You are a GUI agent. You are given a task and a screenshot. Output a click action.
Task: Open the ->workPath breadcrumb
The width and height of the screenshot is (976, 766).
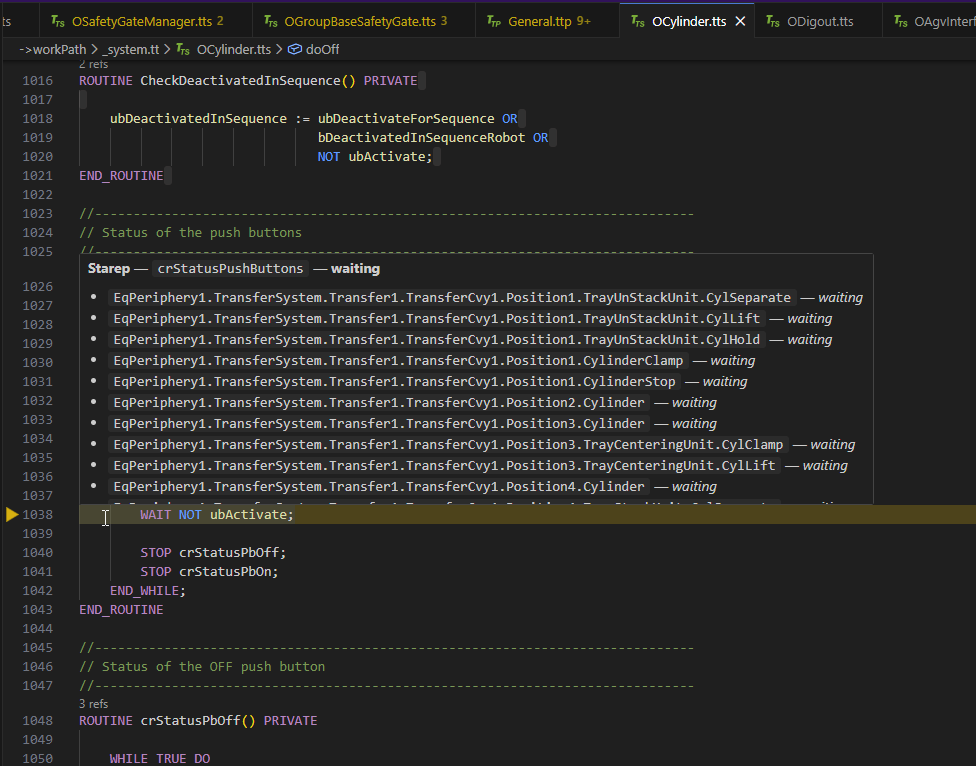52,49
